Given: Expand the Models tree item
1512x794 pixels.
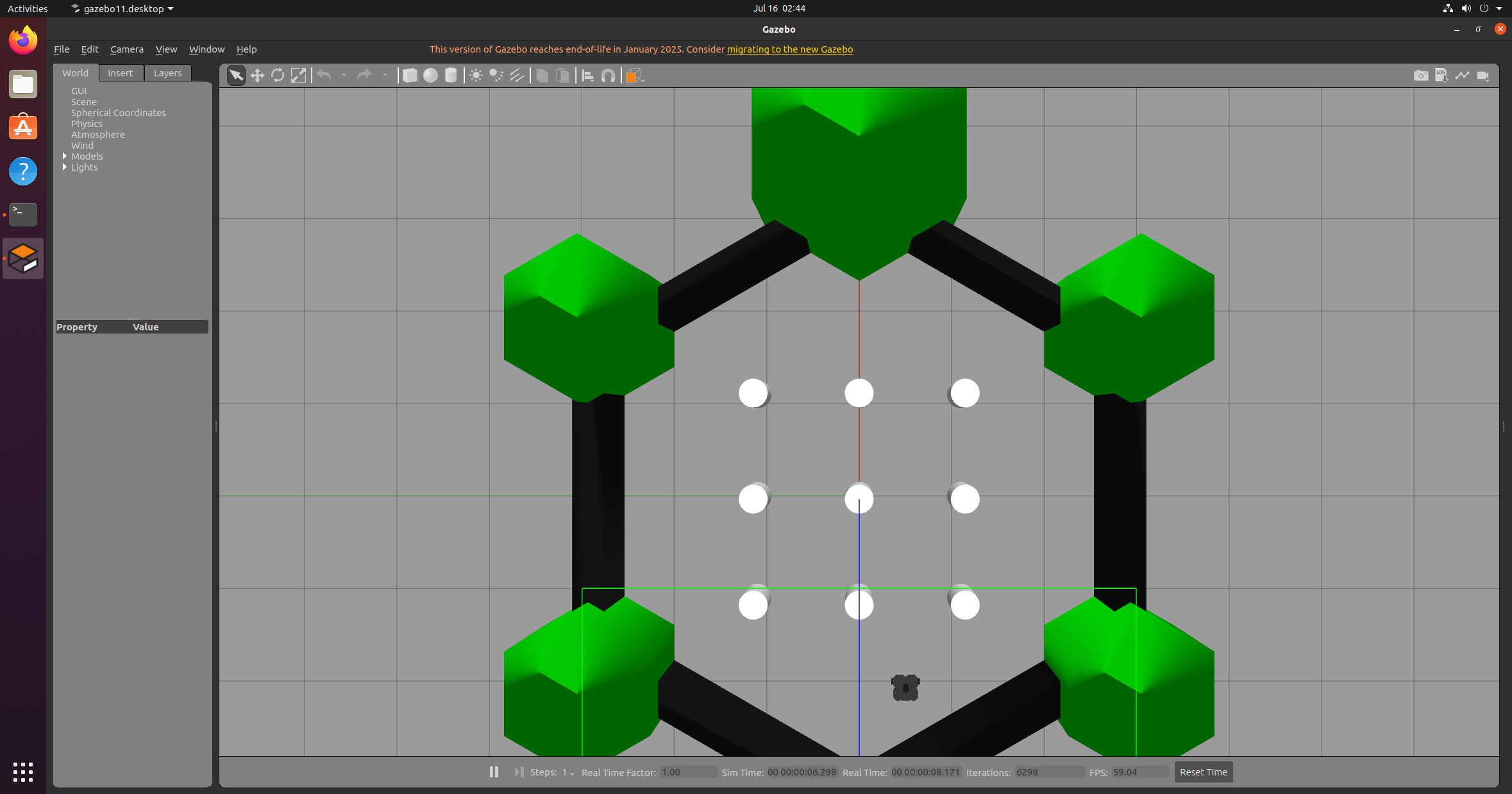Looking at the screenshot, I should 65,156.
